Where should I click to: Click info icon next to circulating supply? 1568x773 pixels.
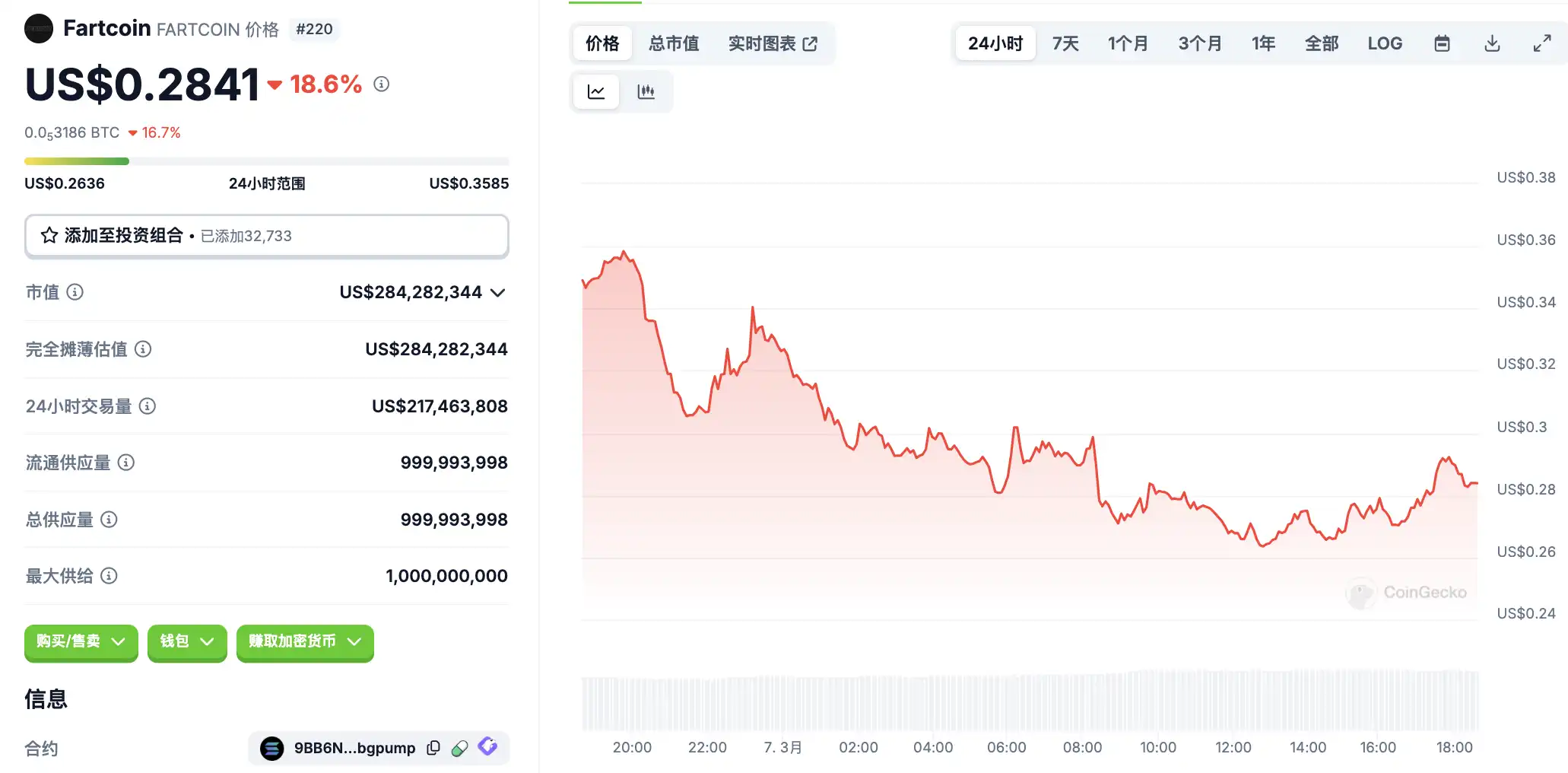tap(126, 463)
